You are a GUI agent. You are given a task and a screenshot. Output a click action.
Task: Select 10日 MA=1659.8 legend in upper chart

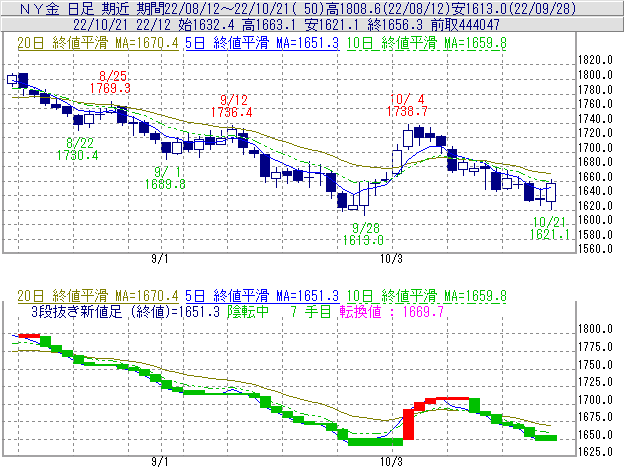click(x=426, y=43)
